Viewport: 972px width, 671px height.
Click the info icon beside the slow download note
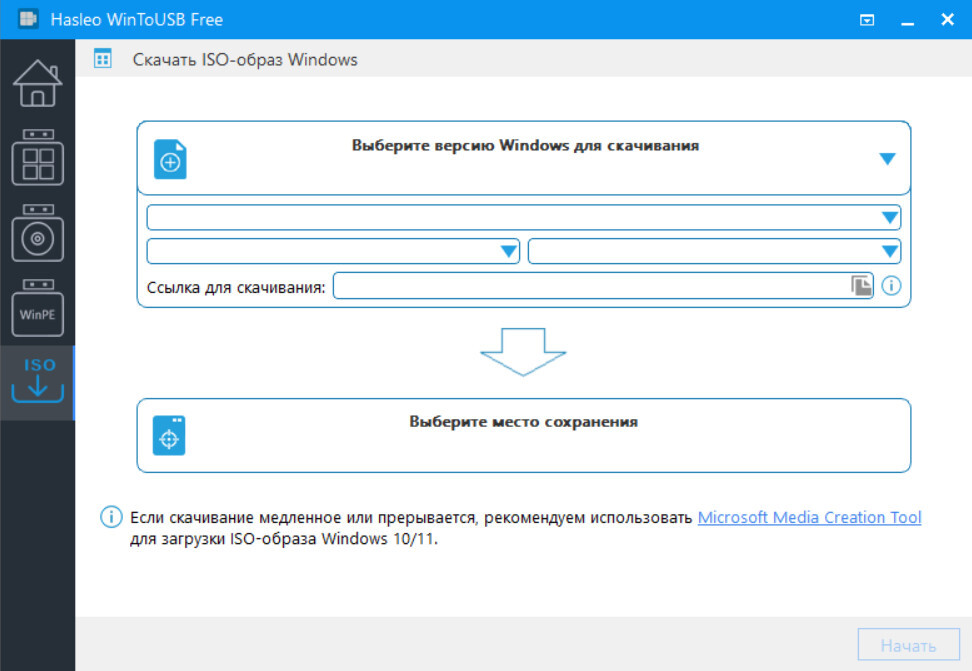click(111, 517)
